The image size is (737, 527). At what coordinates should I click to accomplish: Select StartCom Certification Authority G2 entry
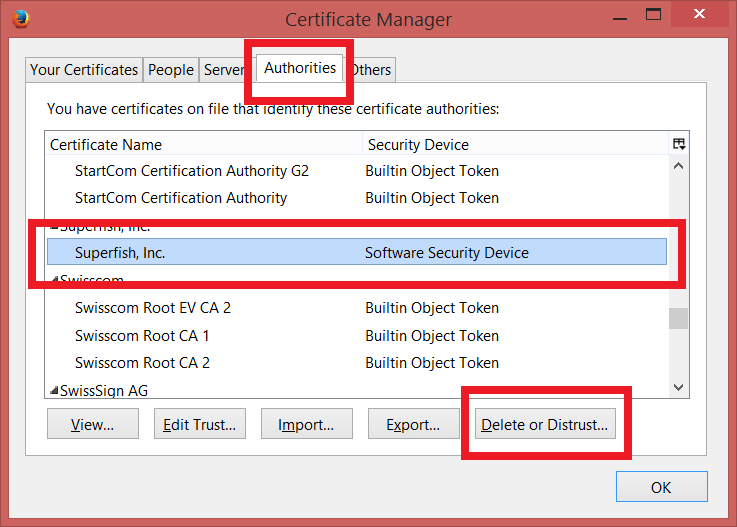(191, 171)
